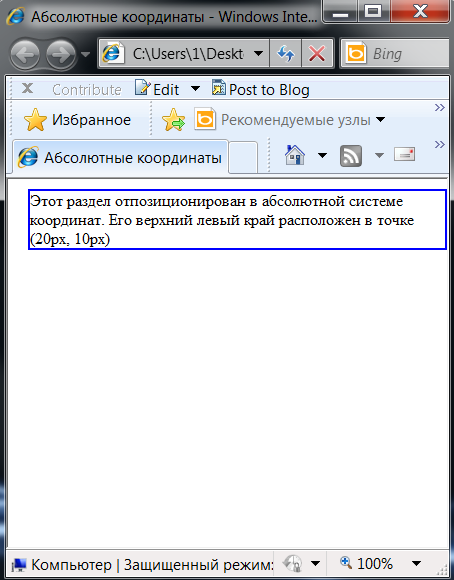Viewport: 454px width, 580px height.
Task: Click the Edit button in Contribute toolbar
Action: 157,89
